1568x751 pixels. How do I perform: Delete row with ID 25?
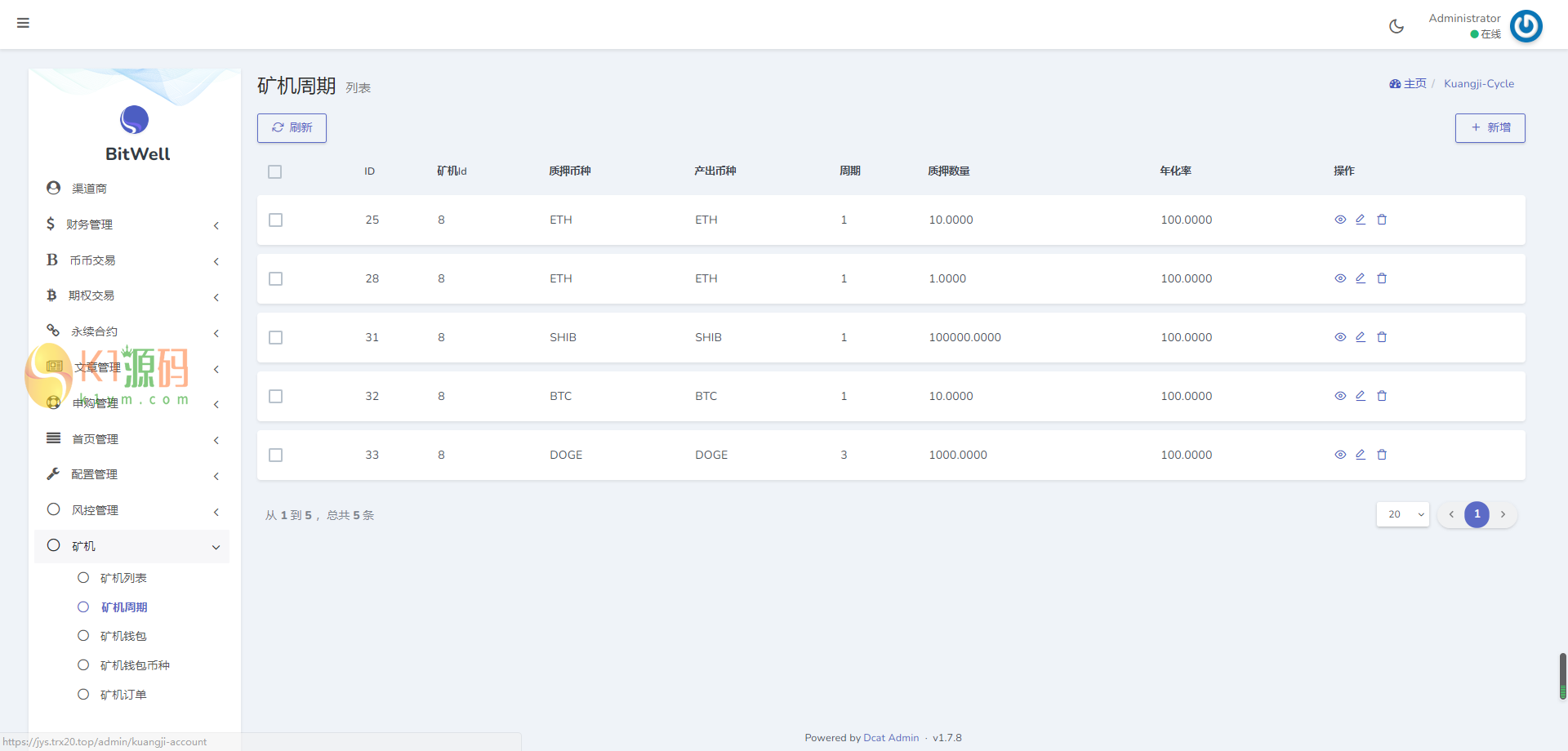[x=1382, y=220]
